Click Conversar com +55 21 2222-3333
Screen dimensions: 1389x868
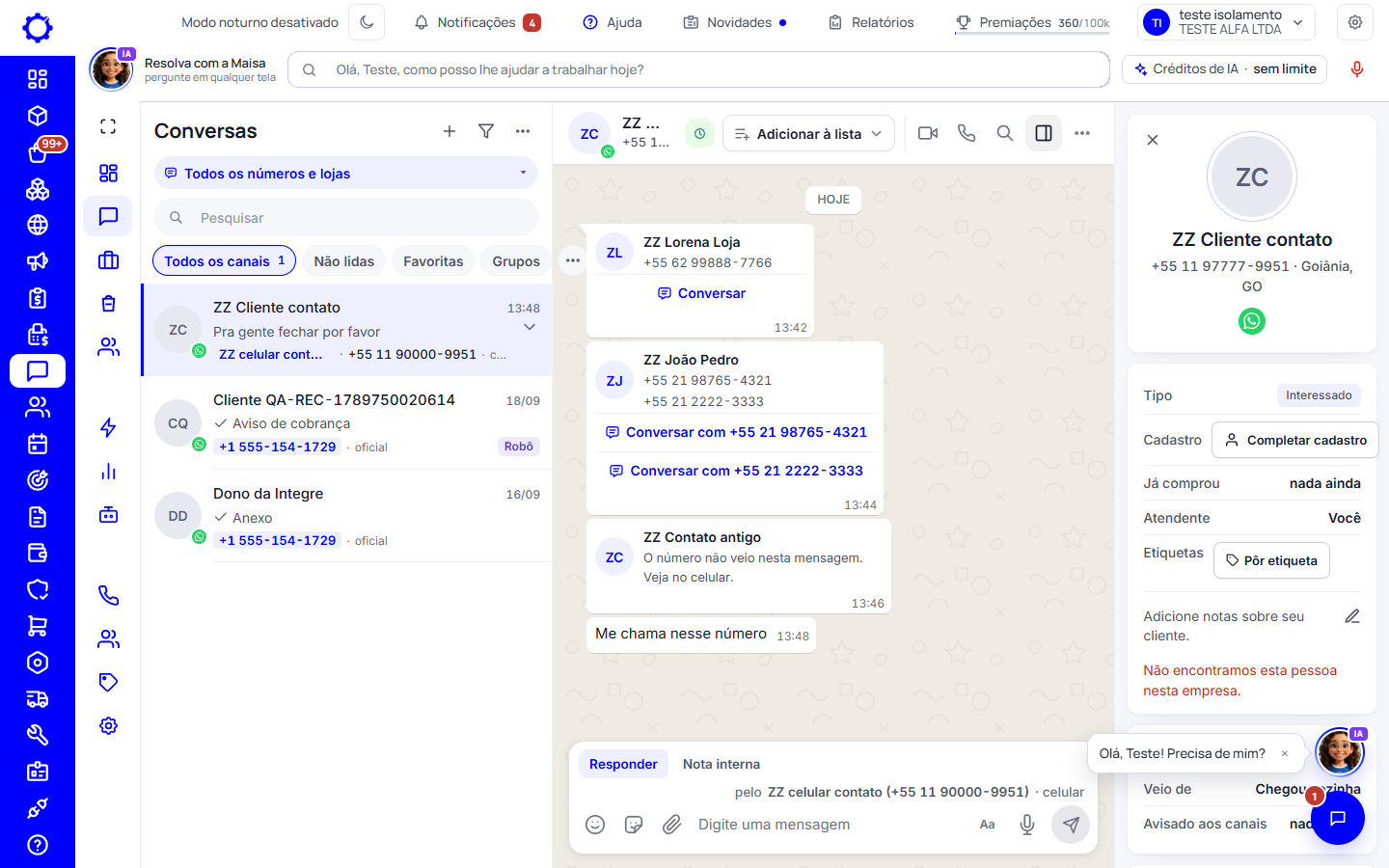[736, 471]
